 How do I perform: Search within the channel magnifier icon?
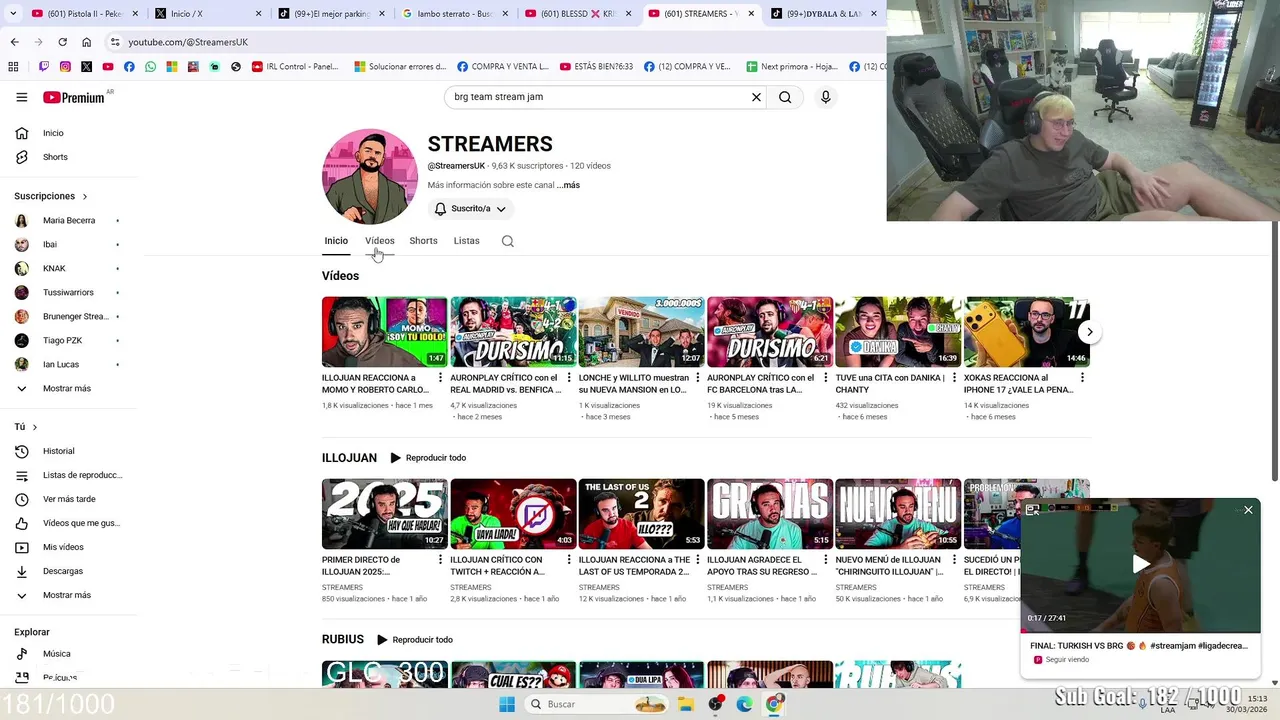(x=508, y=241)
